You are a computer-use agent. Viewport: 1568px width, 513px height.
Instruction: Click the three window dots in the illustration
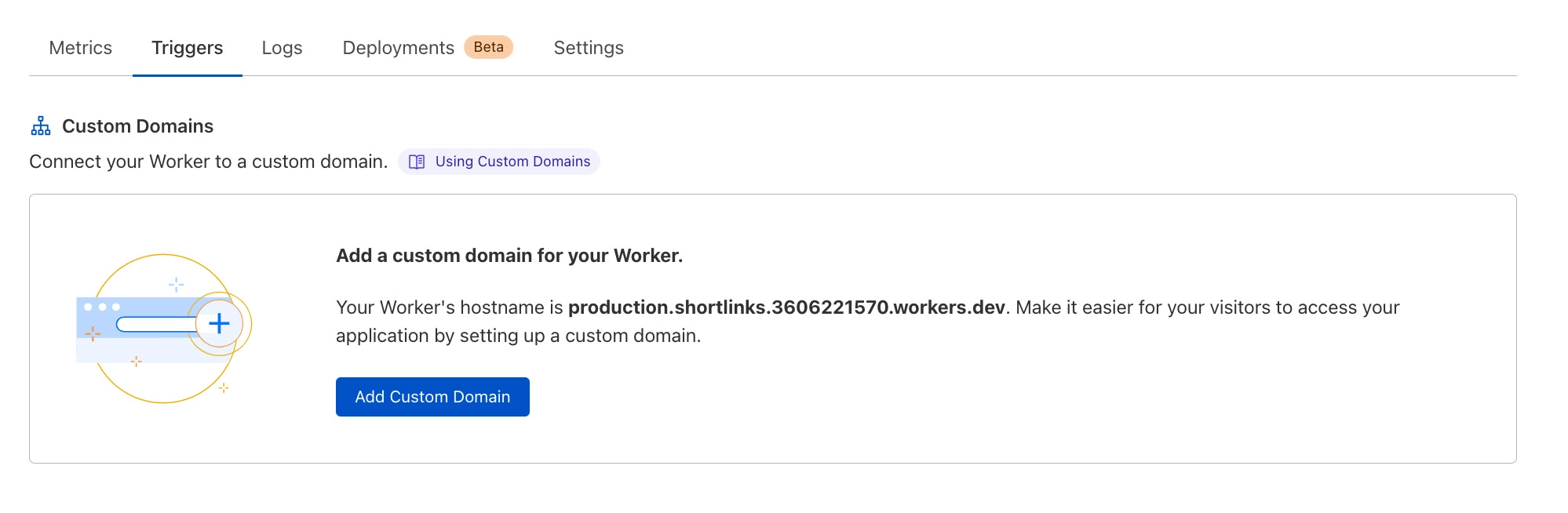(102, 307)
